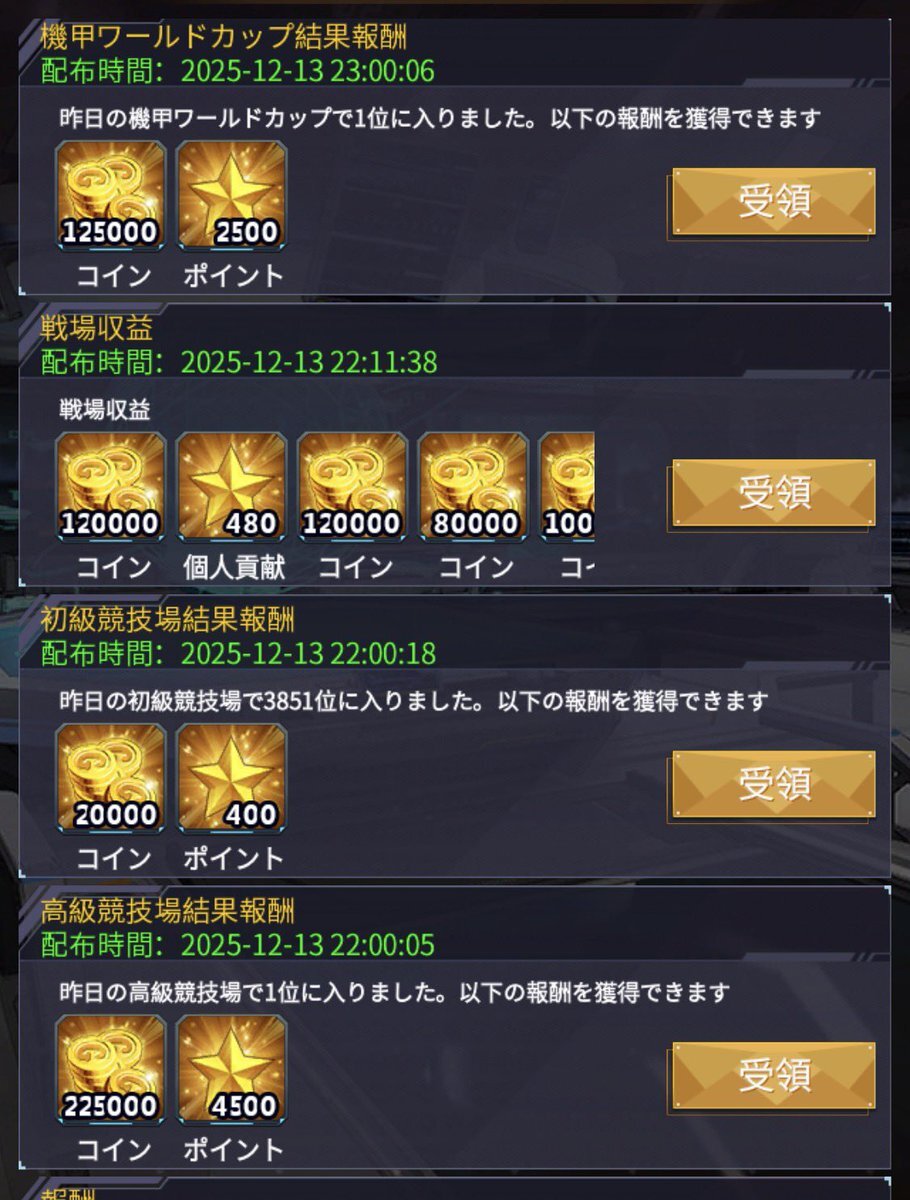Viewport: 910px width, 1200px height.
Task: Open the 戦場収益 mail title
Action: point(97,328)
